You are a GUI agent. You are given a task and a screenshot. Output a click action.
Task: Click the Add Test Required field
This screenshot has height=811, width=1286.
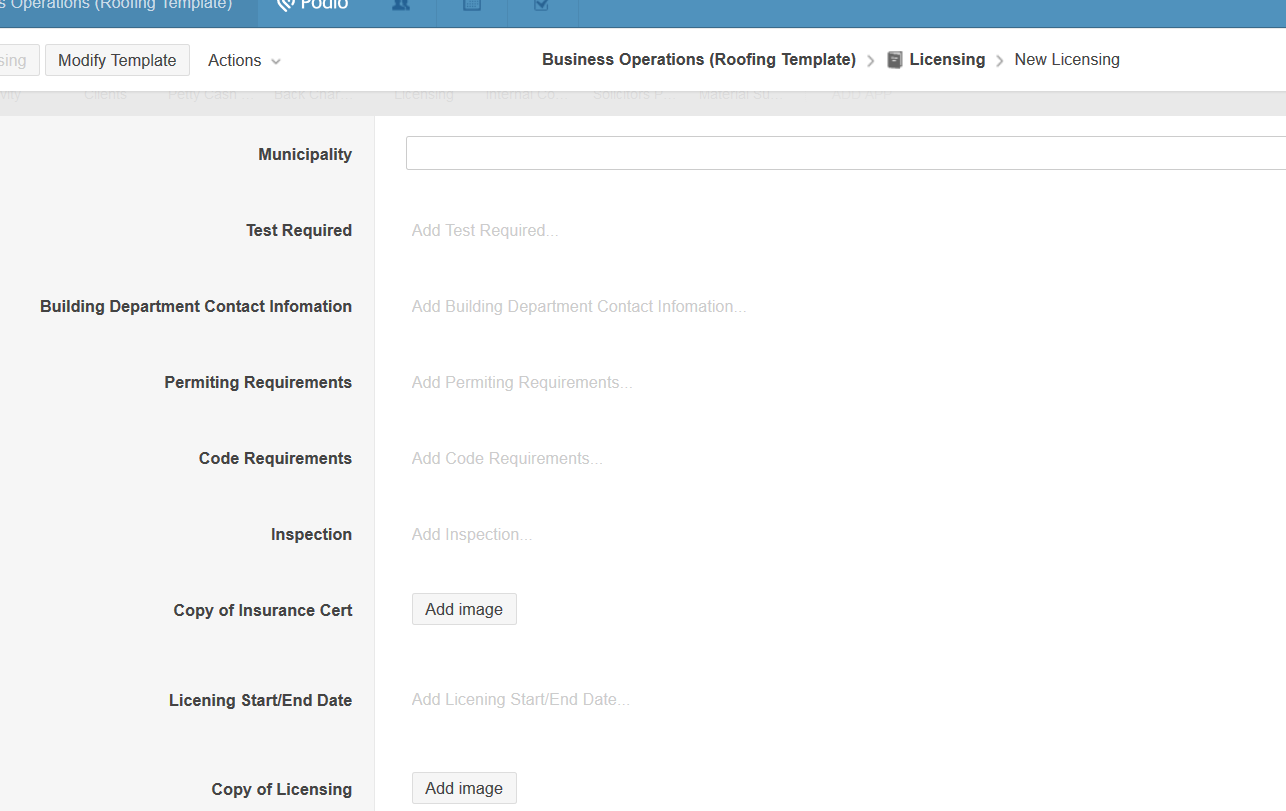pos(485,231)
